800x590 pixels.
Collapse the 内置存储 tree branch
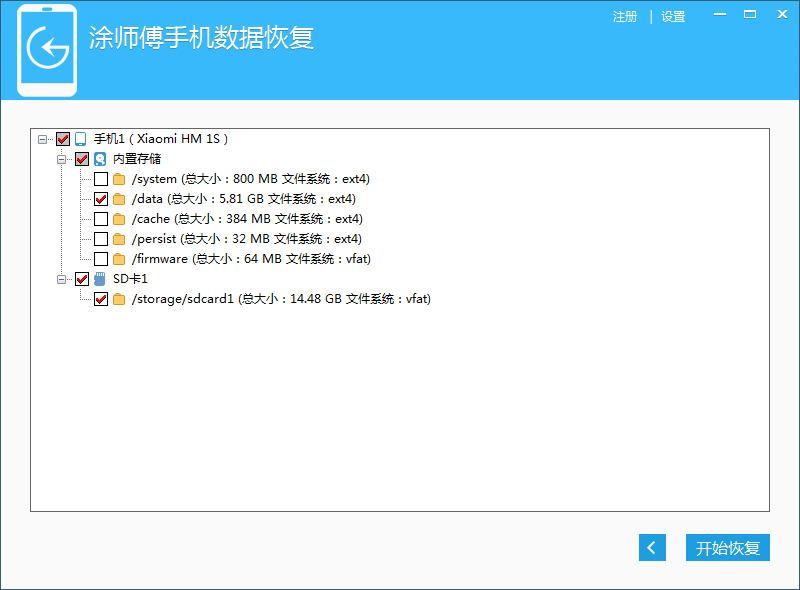[62, 159]
